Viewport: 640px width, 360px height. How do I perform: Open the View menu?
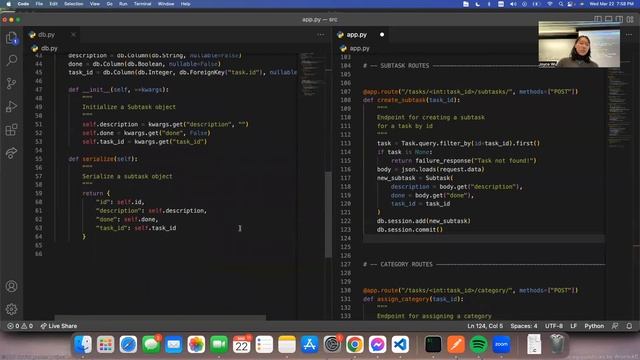(x=95, y=4)
